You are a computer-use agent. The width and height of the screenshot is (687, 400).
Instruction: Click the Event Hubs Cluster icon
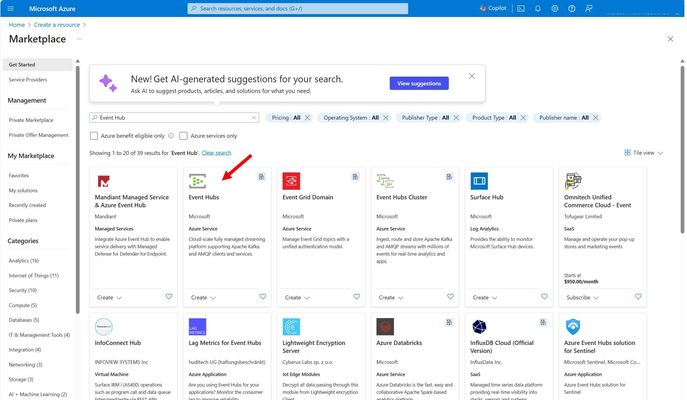[x=385, y=181]
